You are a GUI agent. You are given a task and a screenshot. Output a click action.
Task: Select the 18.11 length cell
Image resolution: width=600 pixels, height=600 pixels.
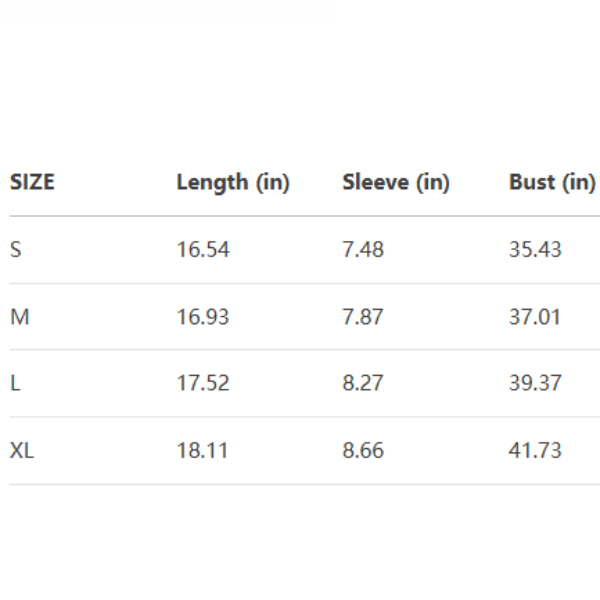pyautogui.click(x=203, y=451)
